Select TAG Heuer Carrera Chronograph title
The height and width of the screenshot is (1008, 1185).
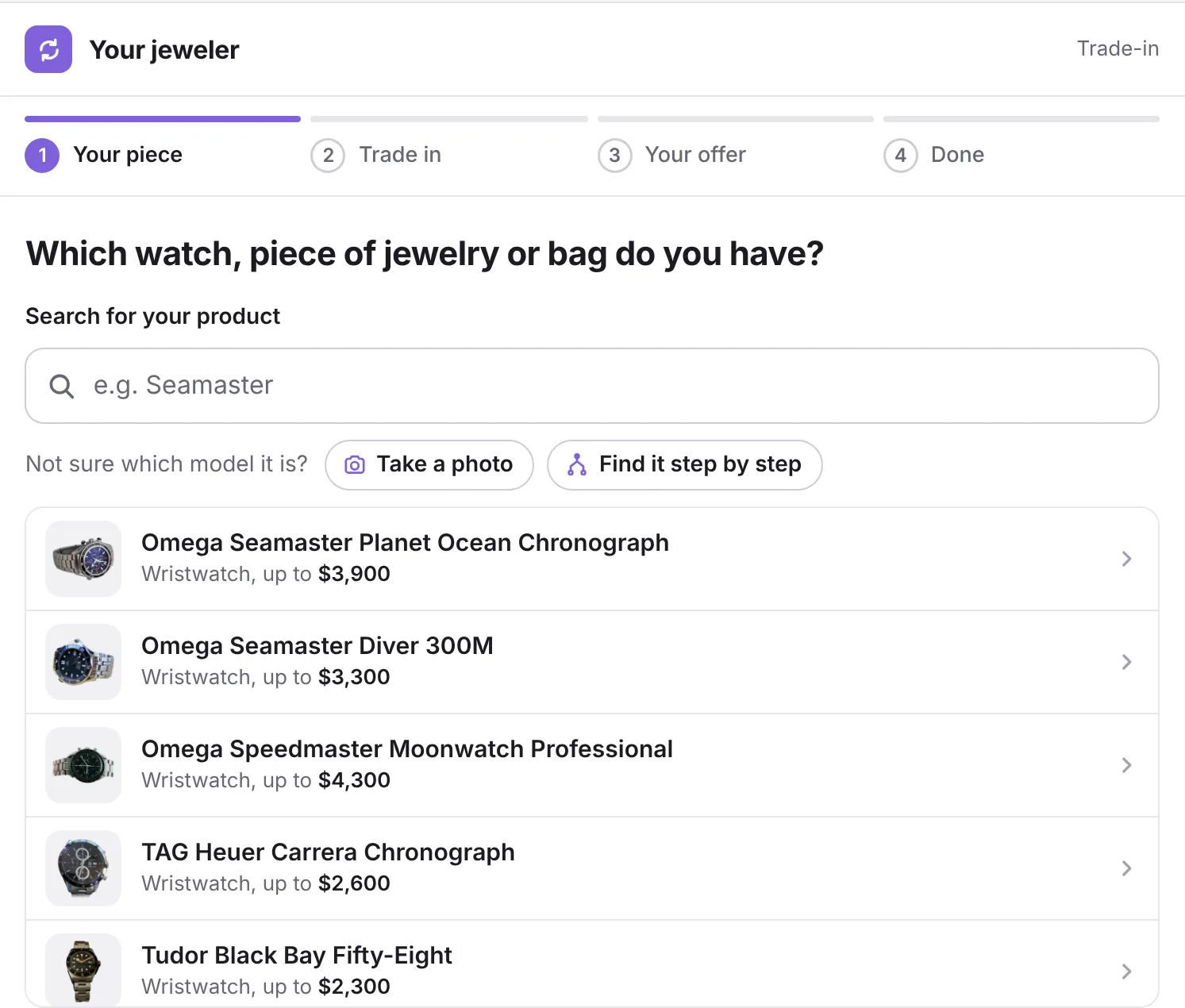click(x=328, y=852)
